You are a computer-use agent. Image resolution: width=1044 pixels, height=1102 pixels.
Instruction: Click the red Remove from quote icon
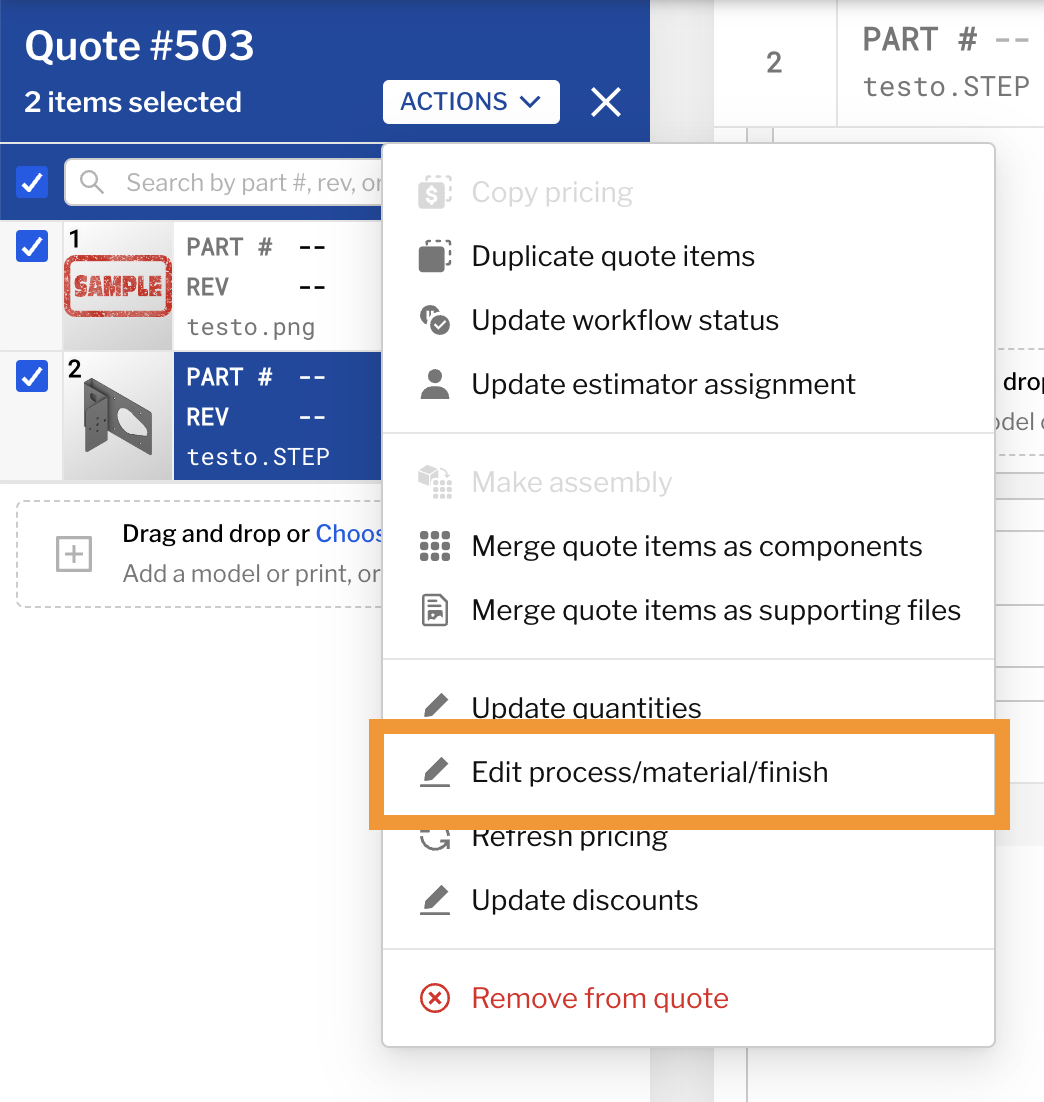(435, 998)
